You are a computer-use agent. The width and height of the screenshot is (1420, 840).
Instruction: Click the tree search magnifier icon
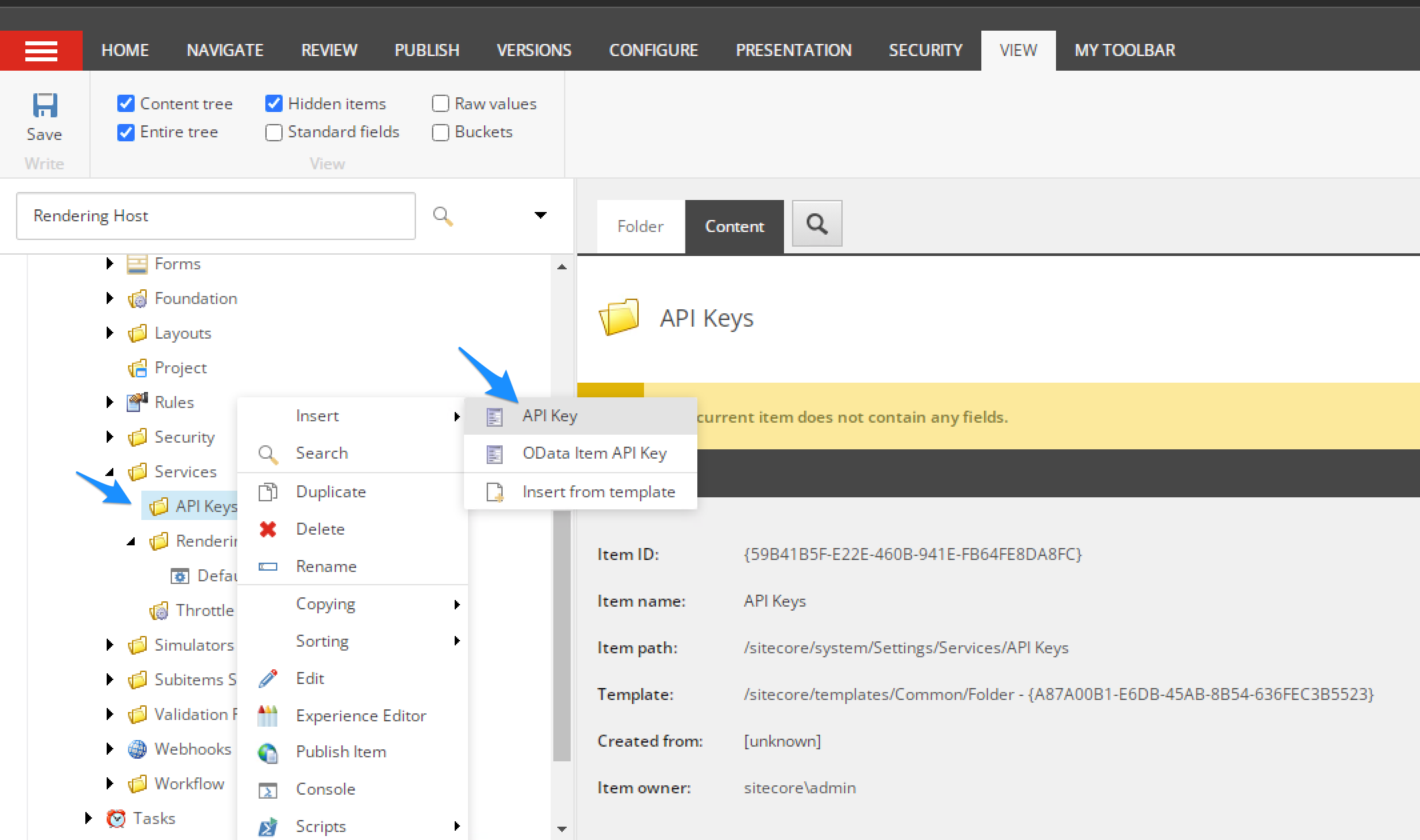click(443, 216)
